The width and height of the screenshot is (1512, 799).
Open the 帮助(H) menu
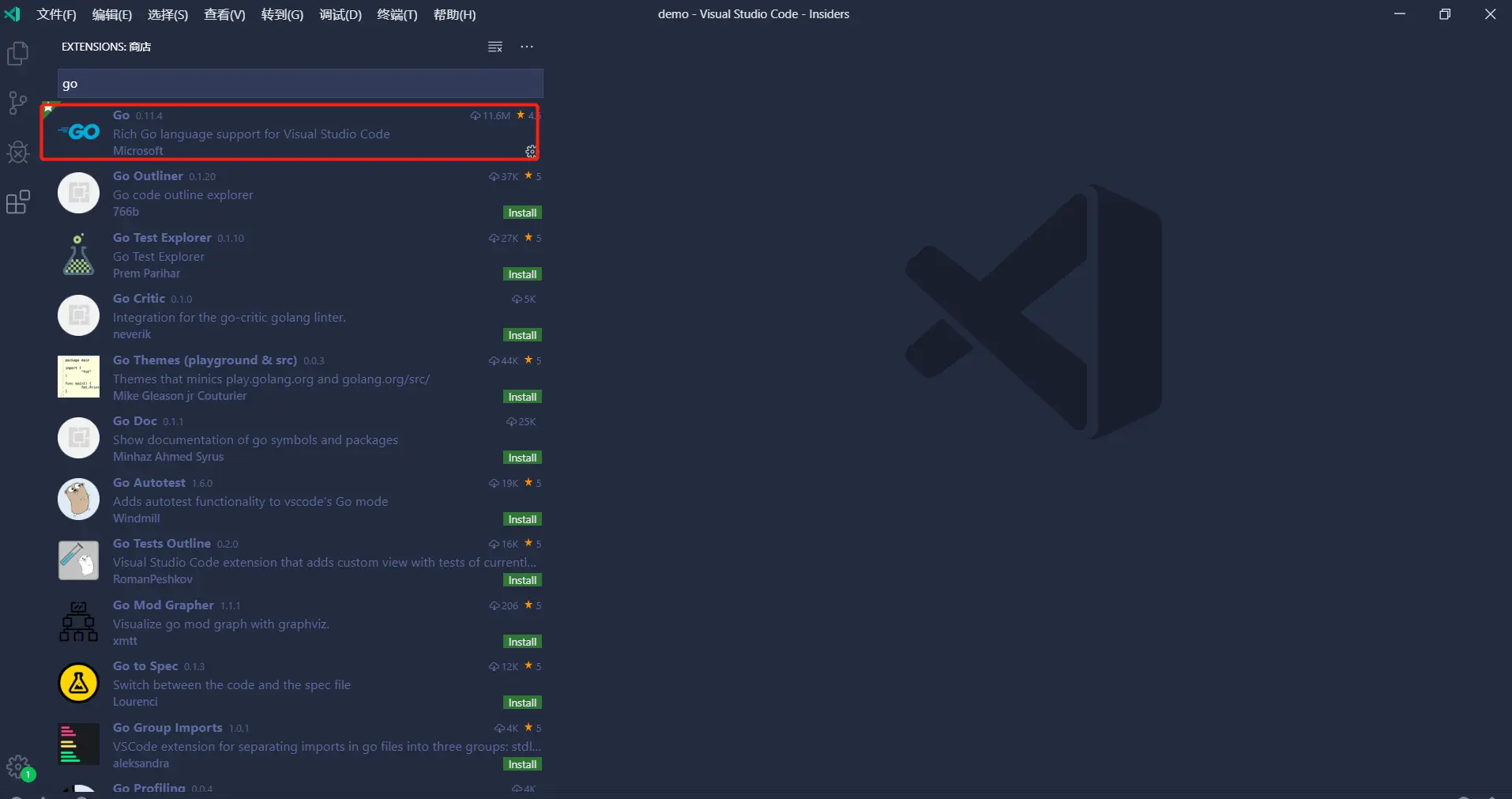[x=455, y=15]
